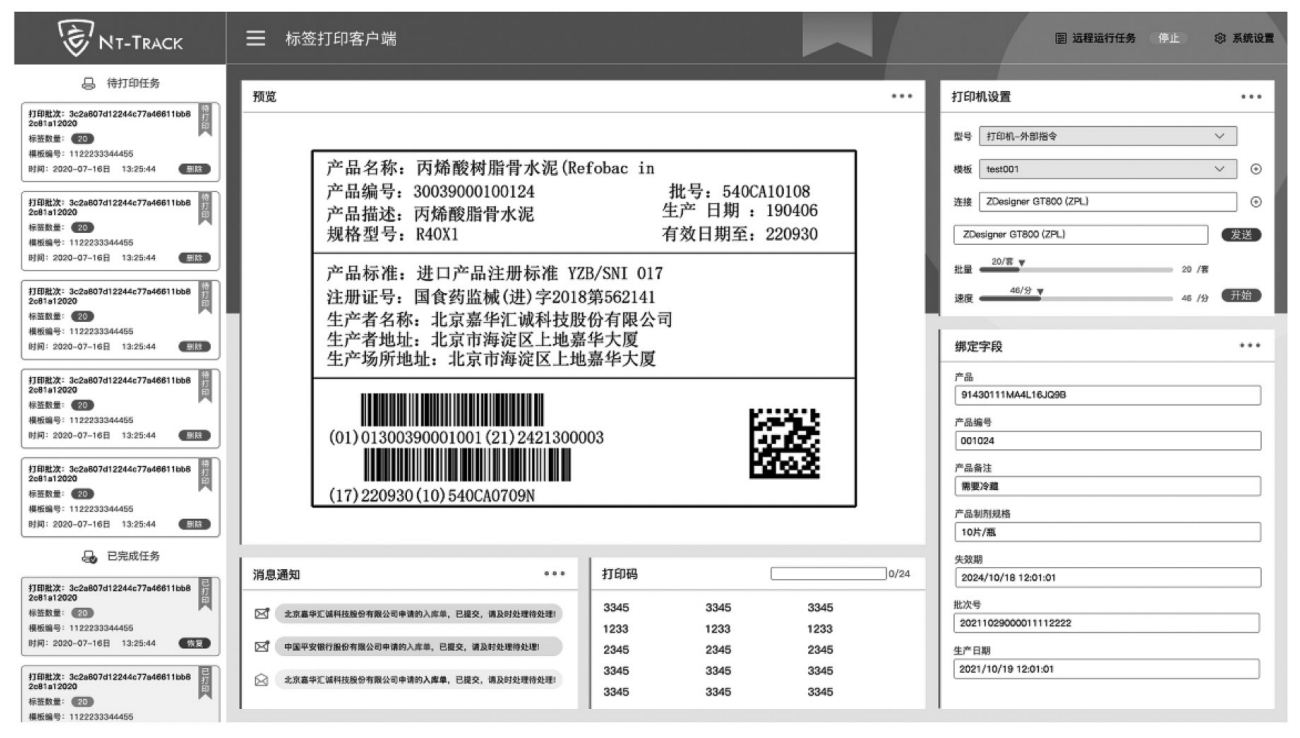
Task: Click the add icon beside 模板 dropdown
Action: [x=1256, y=169]
